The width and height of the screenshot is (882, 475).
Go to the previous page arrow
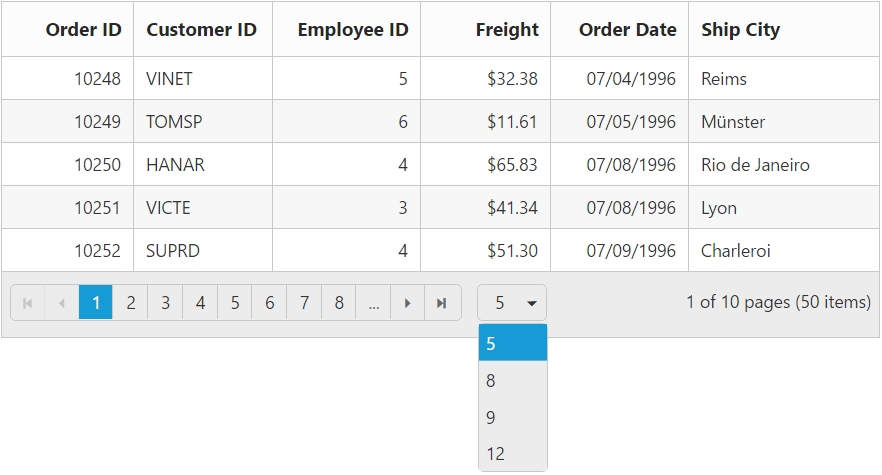(61, 303)
